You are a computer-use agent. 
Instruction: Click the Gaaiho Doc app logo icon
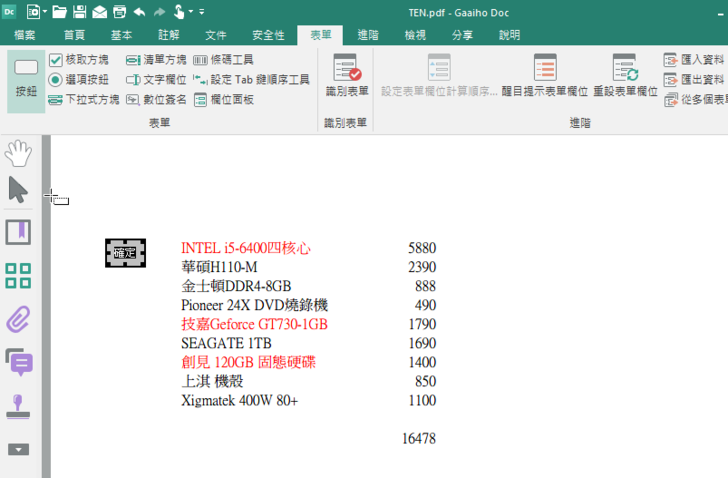click(9, 11)
